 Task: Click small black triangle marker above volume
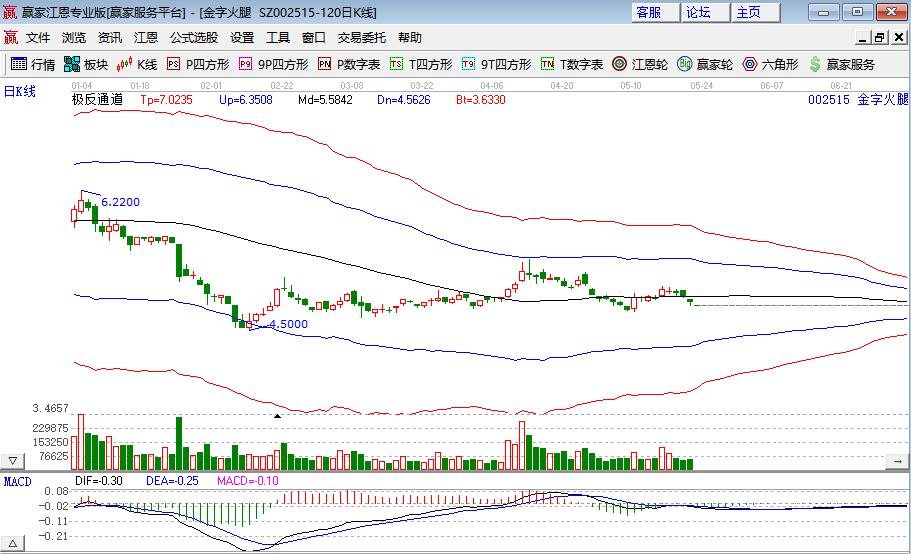point(278,416)
